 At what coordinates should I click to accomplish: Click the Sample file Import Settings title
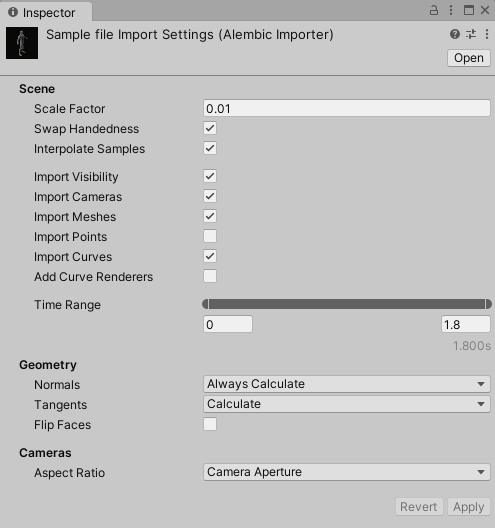point(190,35)
